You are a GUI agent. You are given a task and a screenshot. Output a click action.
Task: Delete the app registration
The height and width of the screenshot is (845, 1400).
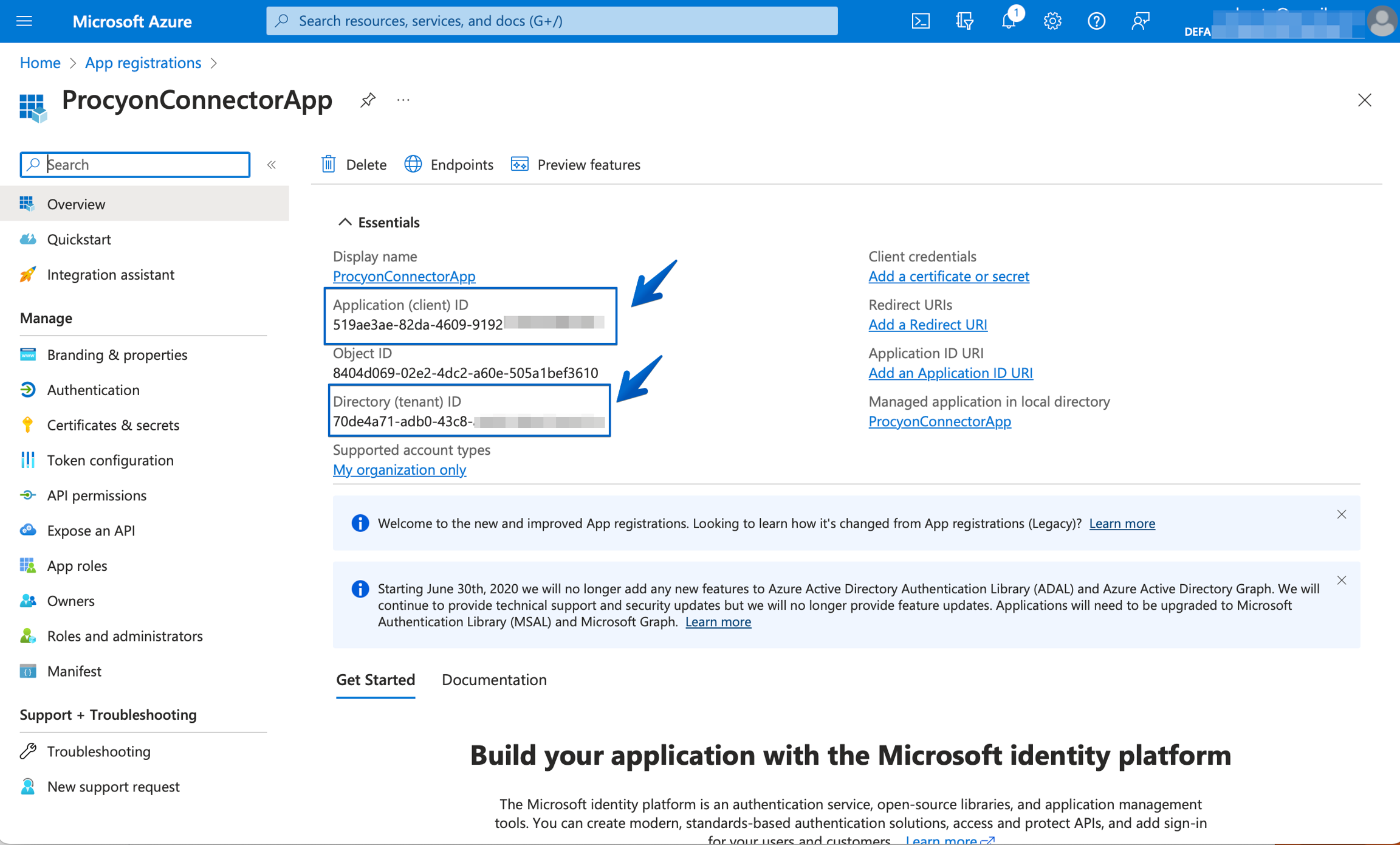[354, 165]
